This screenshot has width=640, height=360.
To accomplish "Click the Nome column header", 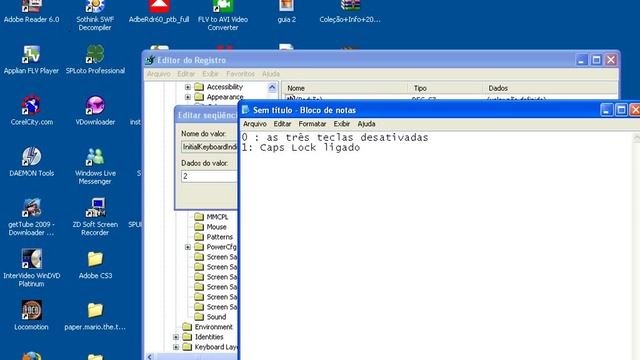I will [345, 88].
